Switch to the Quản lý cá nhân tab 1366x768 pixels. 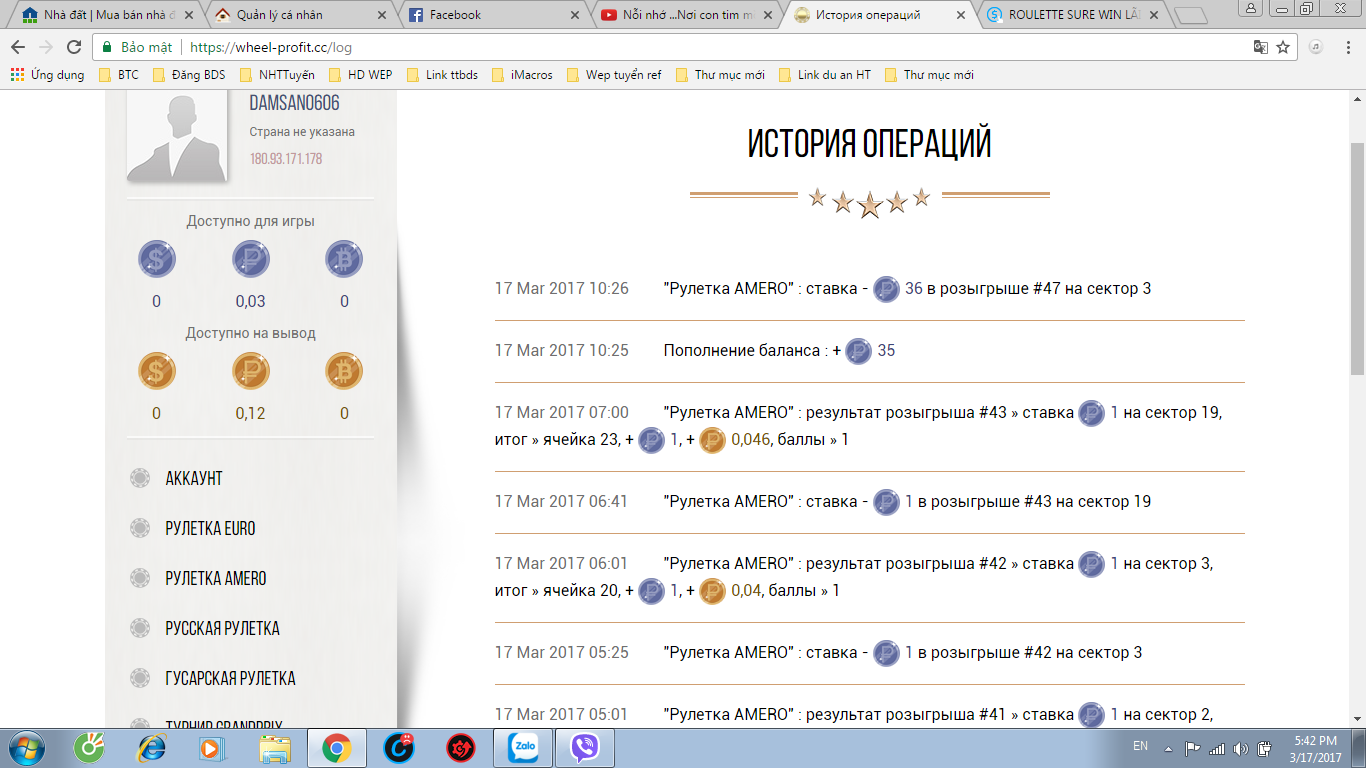300,15
